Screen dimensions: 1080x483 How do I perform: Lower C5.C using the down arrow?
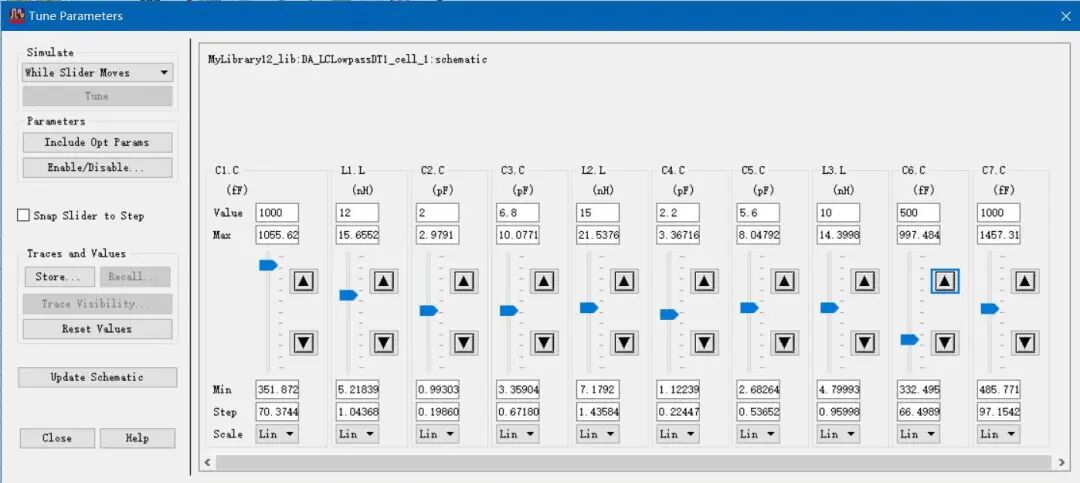[784, 342]
